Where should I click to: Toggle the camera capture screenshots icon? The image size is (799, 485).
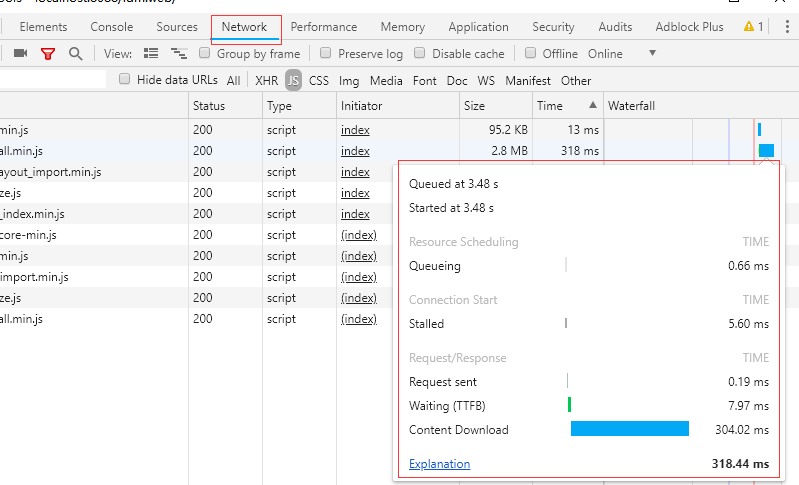tap(20, 53)
